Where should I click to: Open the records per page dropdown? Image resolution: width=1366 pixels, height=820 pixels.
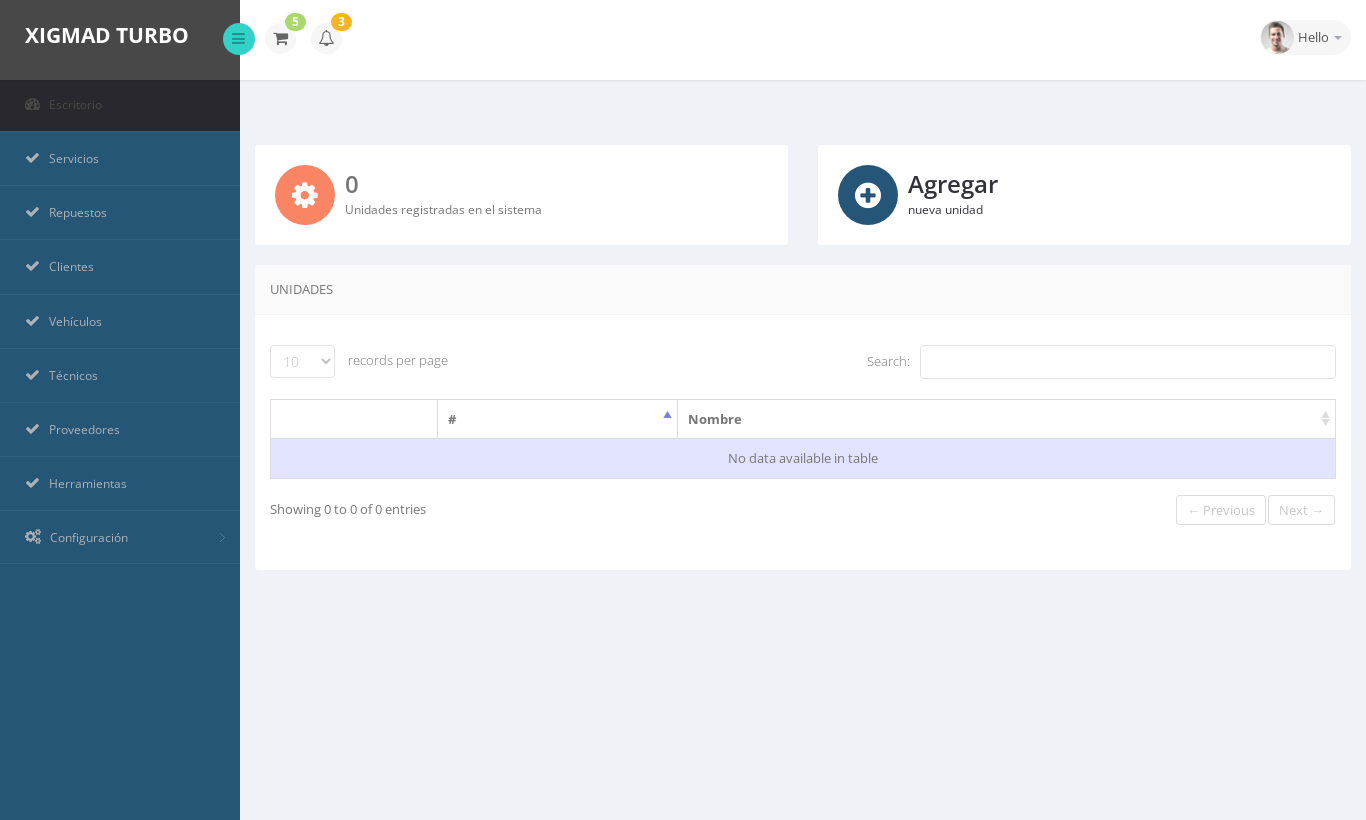(302, 361)
